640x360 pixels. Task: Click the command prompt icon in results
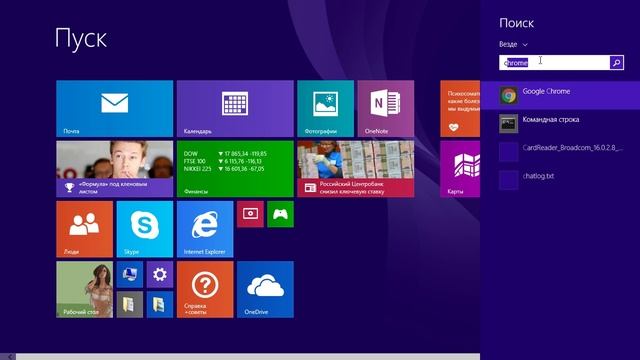click(x=509, y=124)
